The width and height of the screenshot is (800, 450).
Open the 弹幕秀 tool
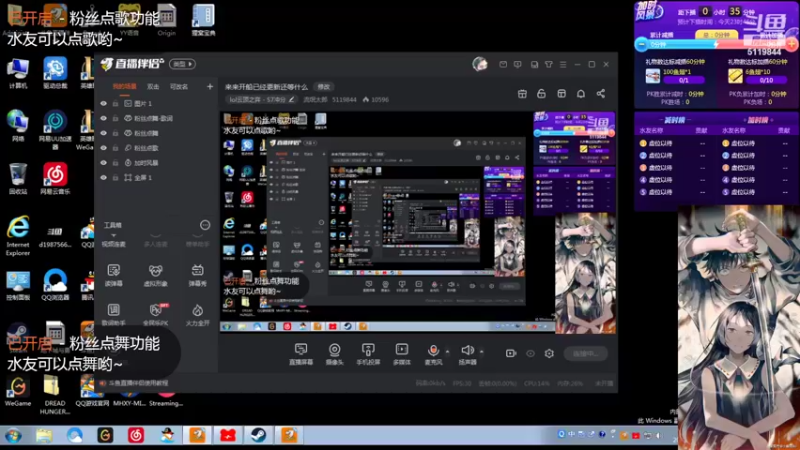197,275
